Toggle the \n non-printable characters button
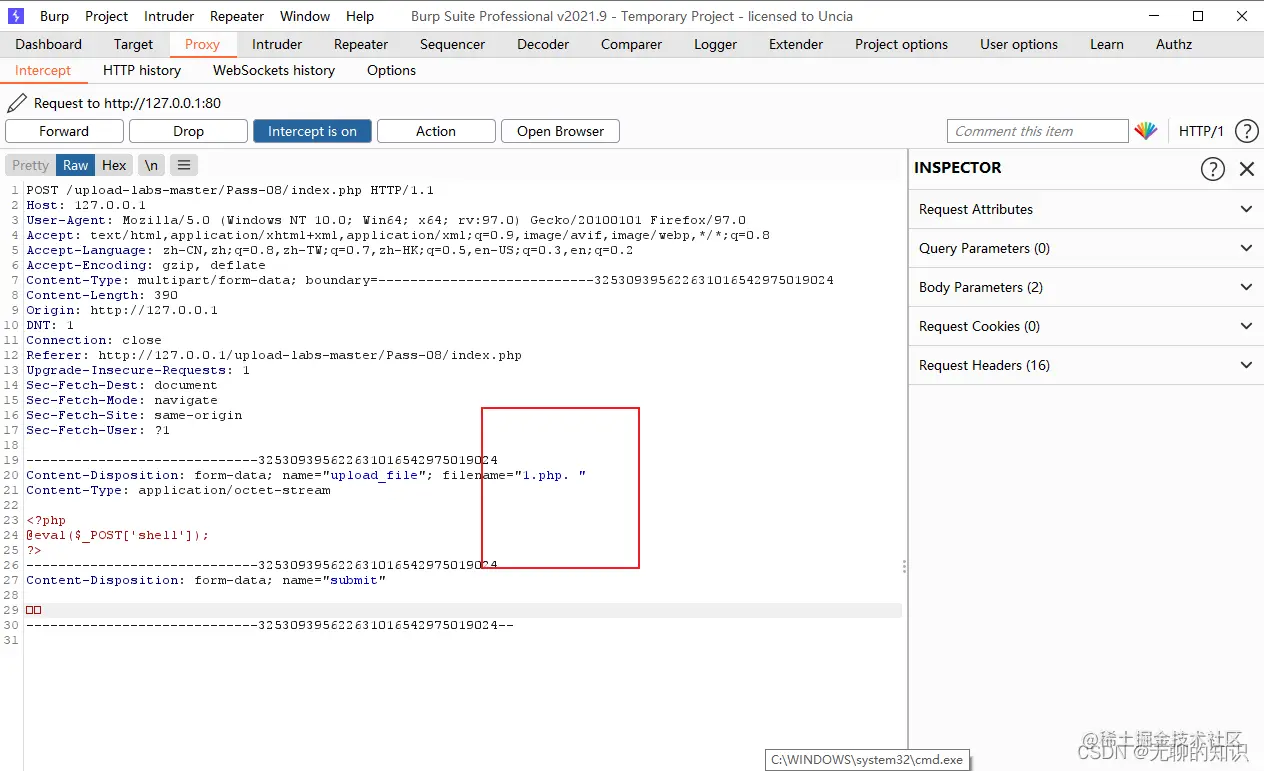This screenshot has width=1264, height=771. [151, 165]
